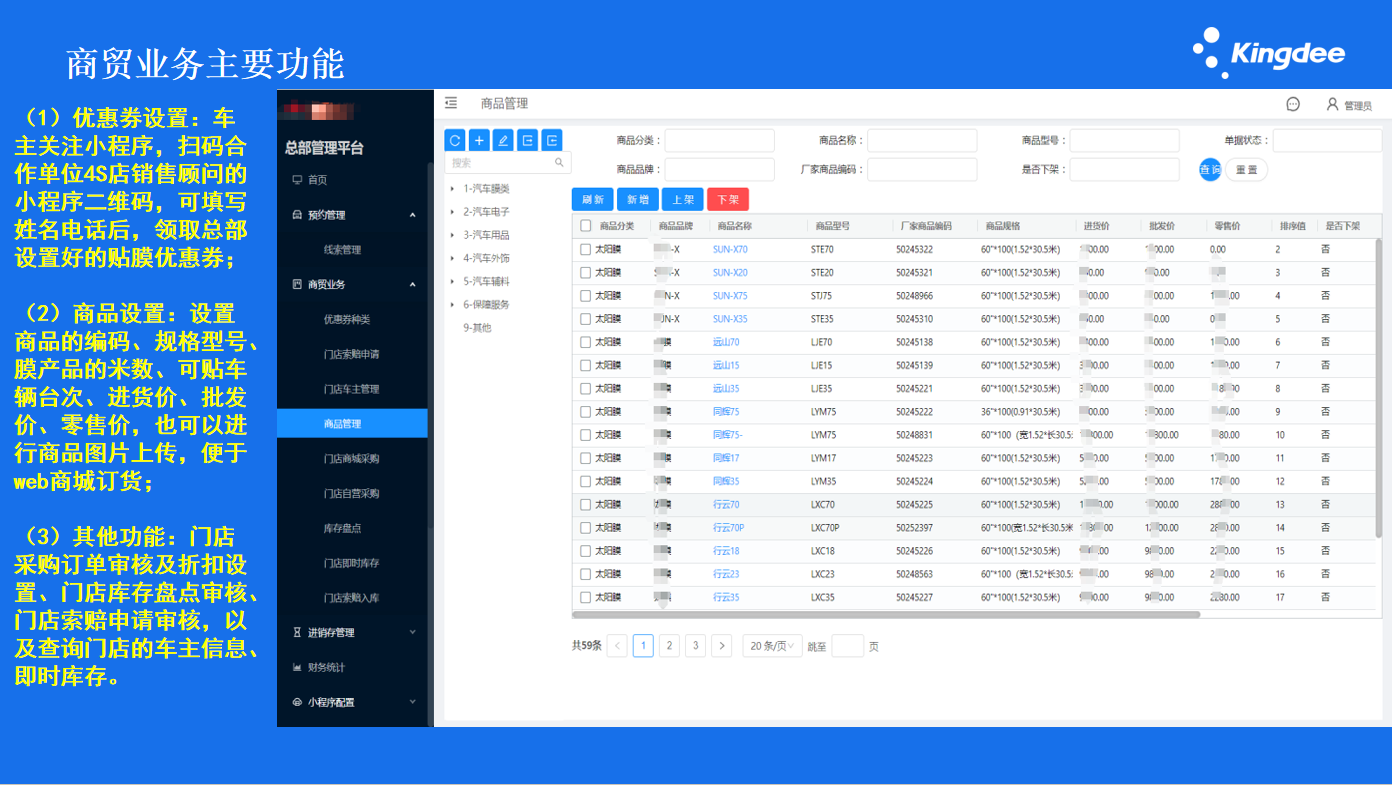This screenshot has width=1392, height=785.
Task: Click the 商品名称 filter input field
Action: 922,141
